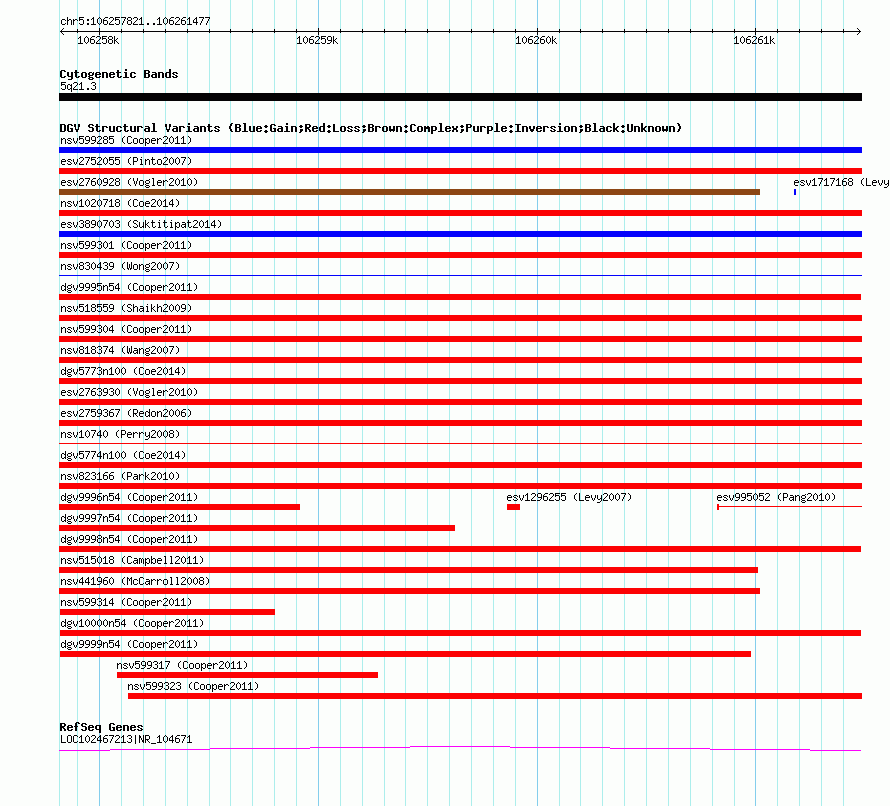Click the dgv5773n100 (Coe2014) label
Image resolution: width=890 pixels, height=806 pixels.
click(x=123, y=371)
